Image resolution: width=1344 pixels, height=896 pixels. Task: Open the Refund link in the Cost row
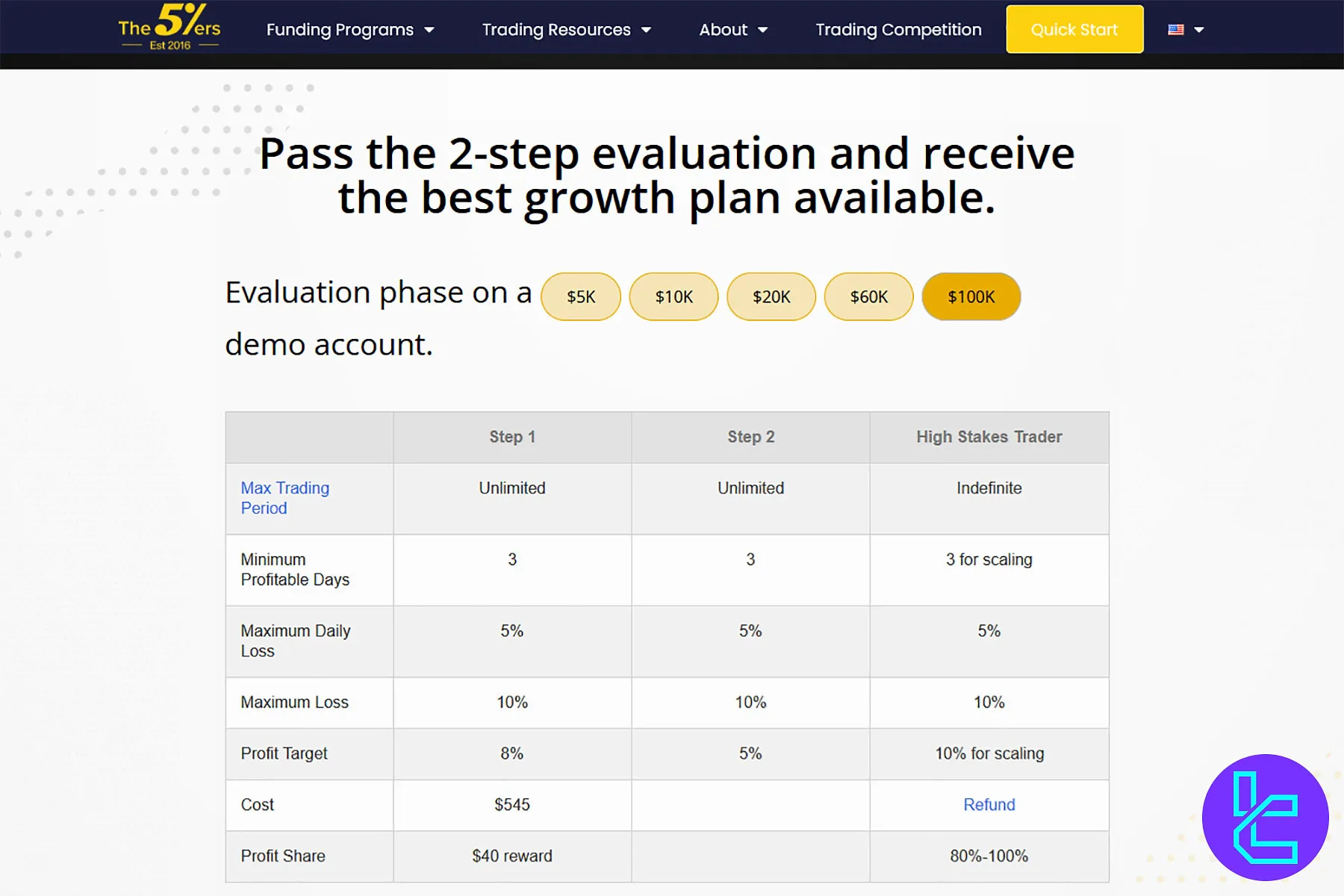click(989, 805)
